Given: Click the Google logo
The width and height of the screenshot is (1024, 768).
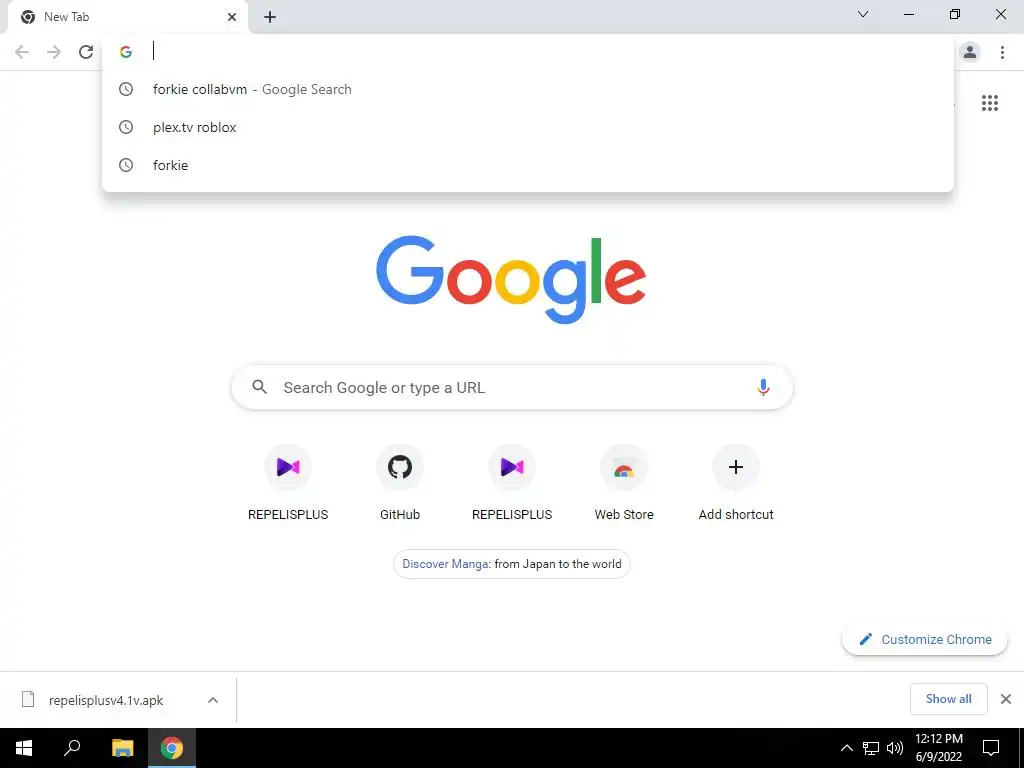Looking at the screenshot, I should tap(511, 280).
